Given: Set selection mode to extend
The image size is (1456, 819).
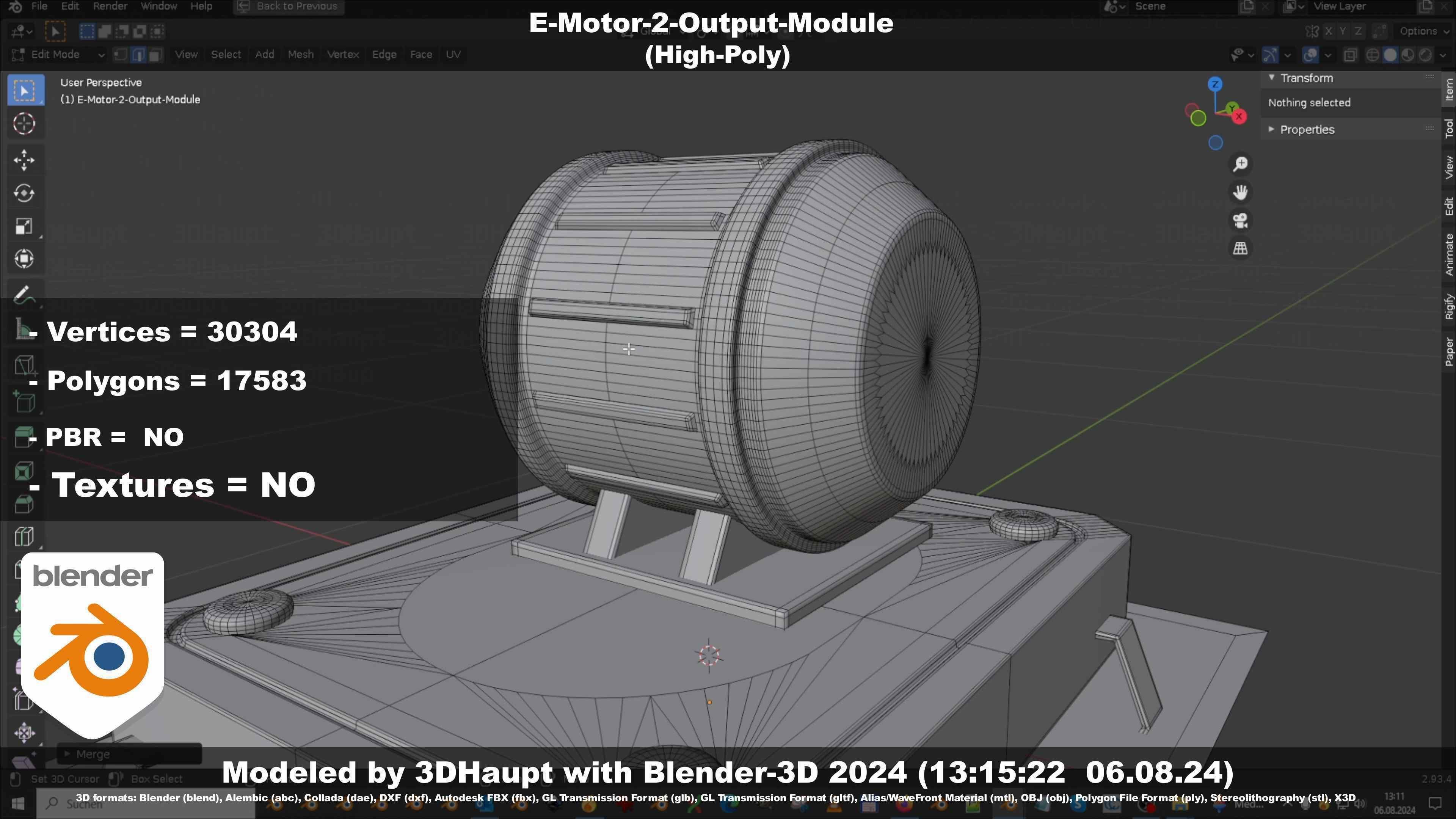Looking at the screenshot, I should (105, 31).
